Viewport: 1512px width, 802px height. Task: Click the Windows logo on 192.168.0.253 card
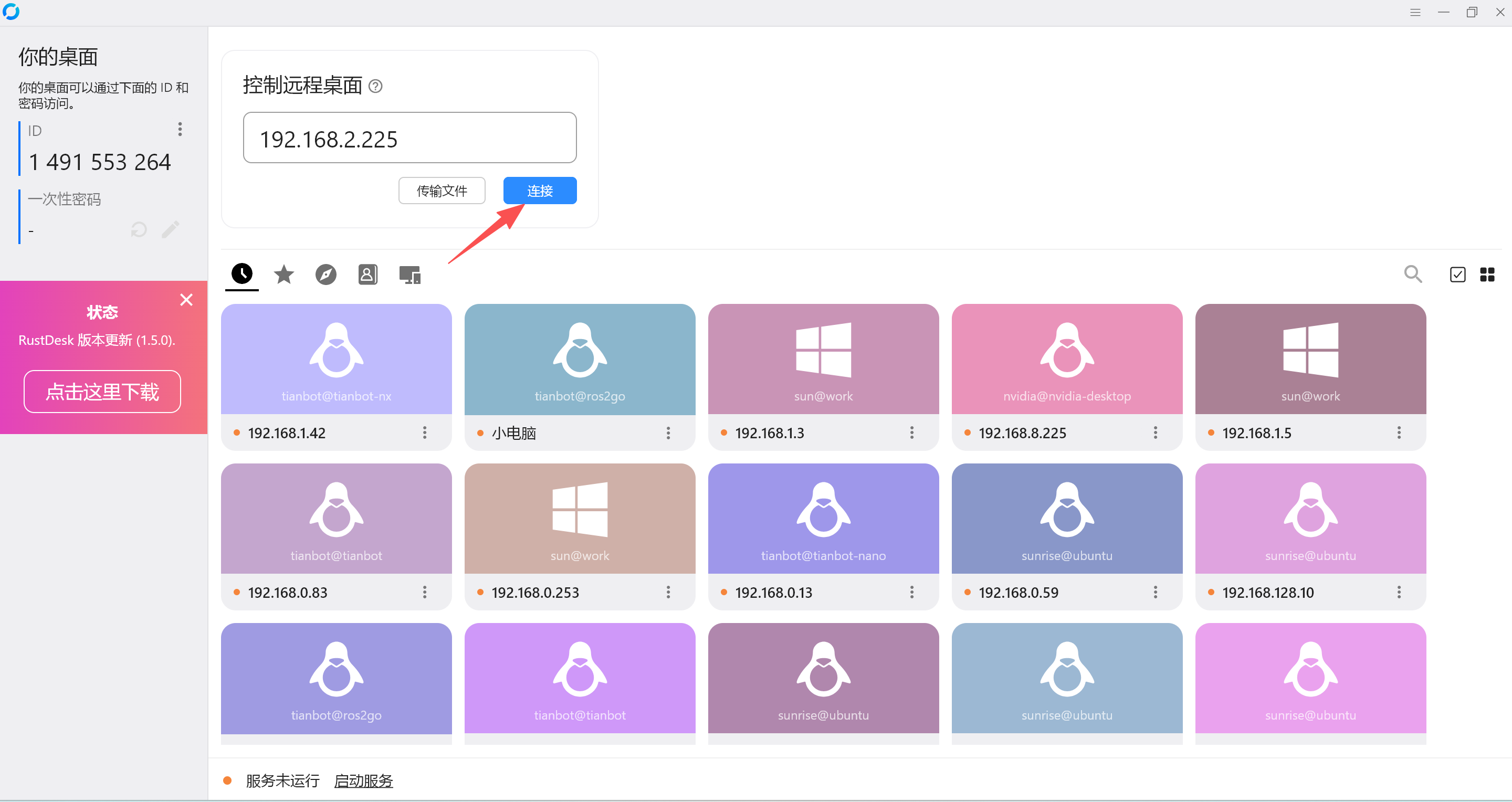(x=580, y=510)
